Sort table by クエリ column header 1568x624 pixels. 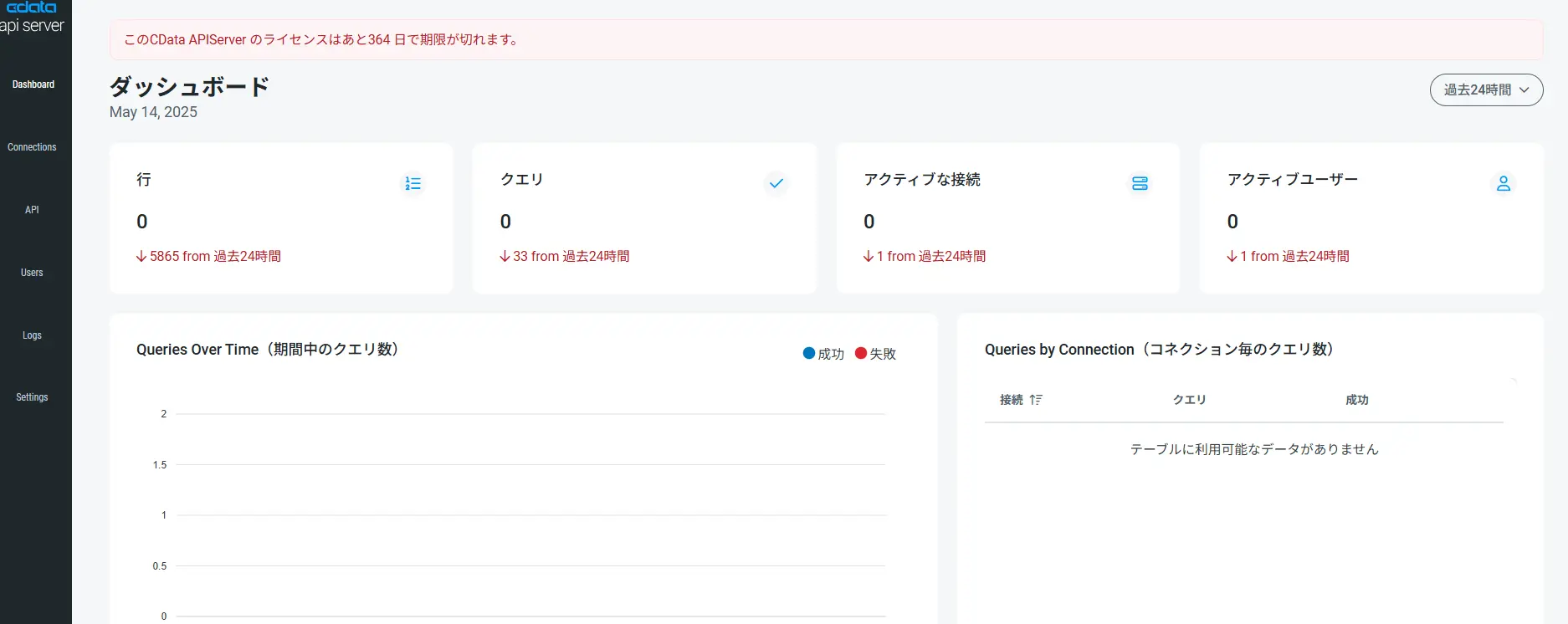(1189, 400)
